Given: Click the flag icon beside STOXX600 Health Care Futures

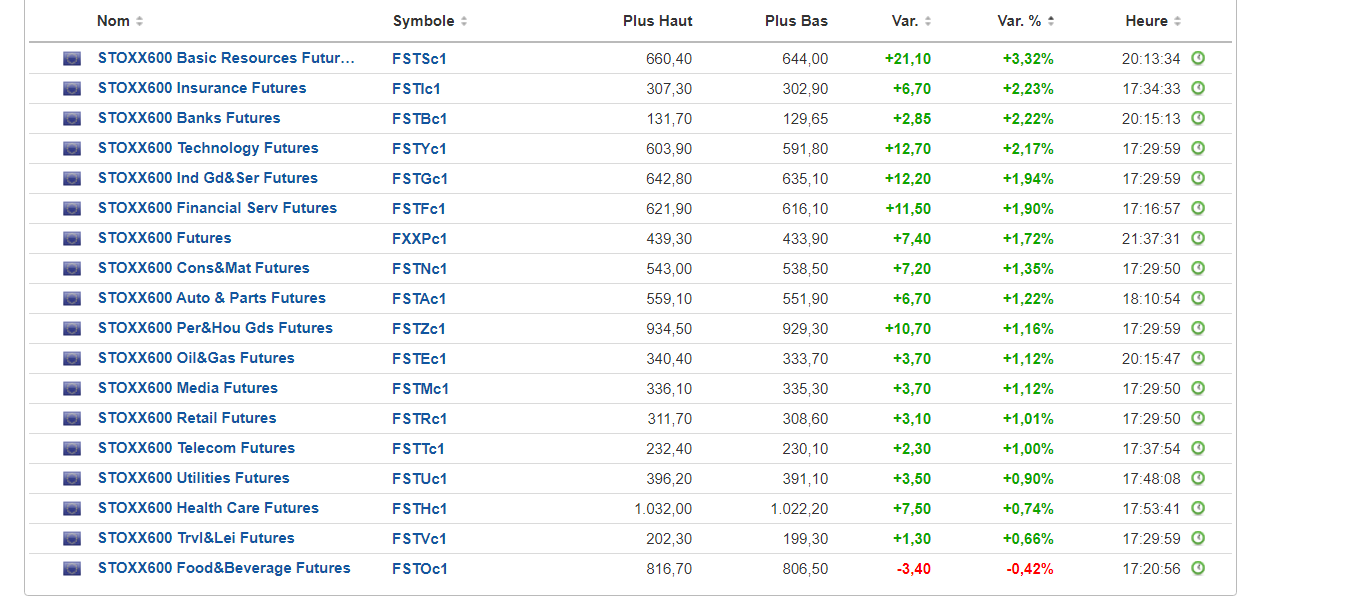Looking at the screenshot, I should (72, 509).
